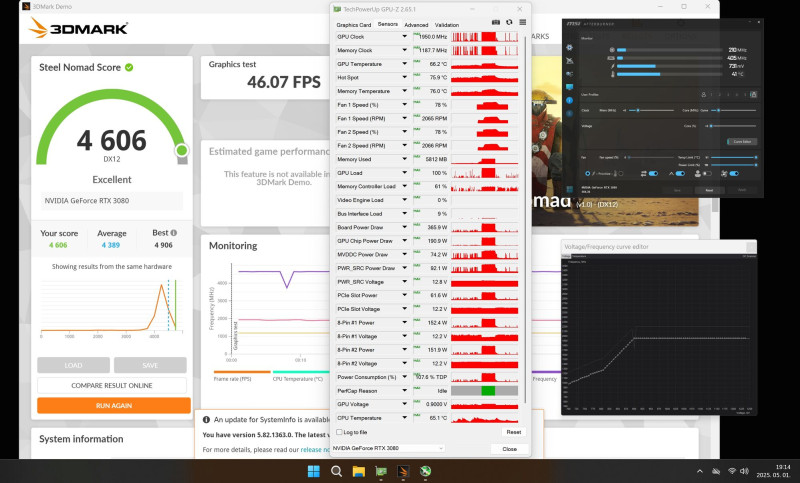Image resolution: width=800 pixels, height=483 pixels.
Task: Enable Log to file checkbox in GPU-Z
Action: click(x=339, y=432)
